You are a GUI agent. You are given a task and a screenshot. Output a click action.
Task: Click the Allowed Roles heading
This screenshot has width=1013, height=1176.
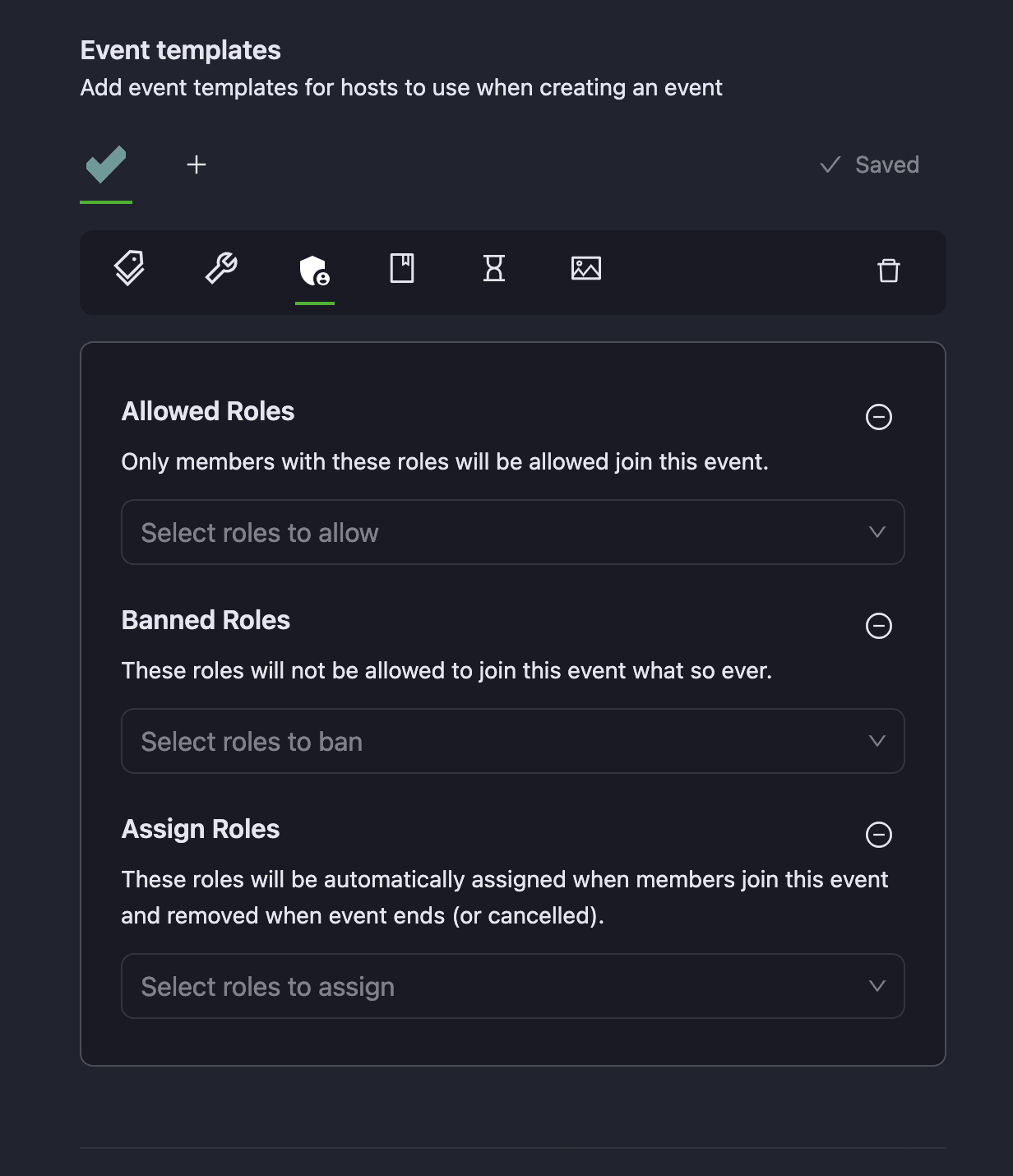pos(208,411)
